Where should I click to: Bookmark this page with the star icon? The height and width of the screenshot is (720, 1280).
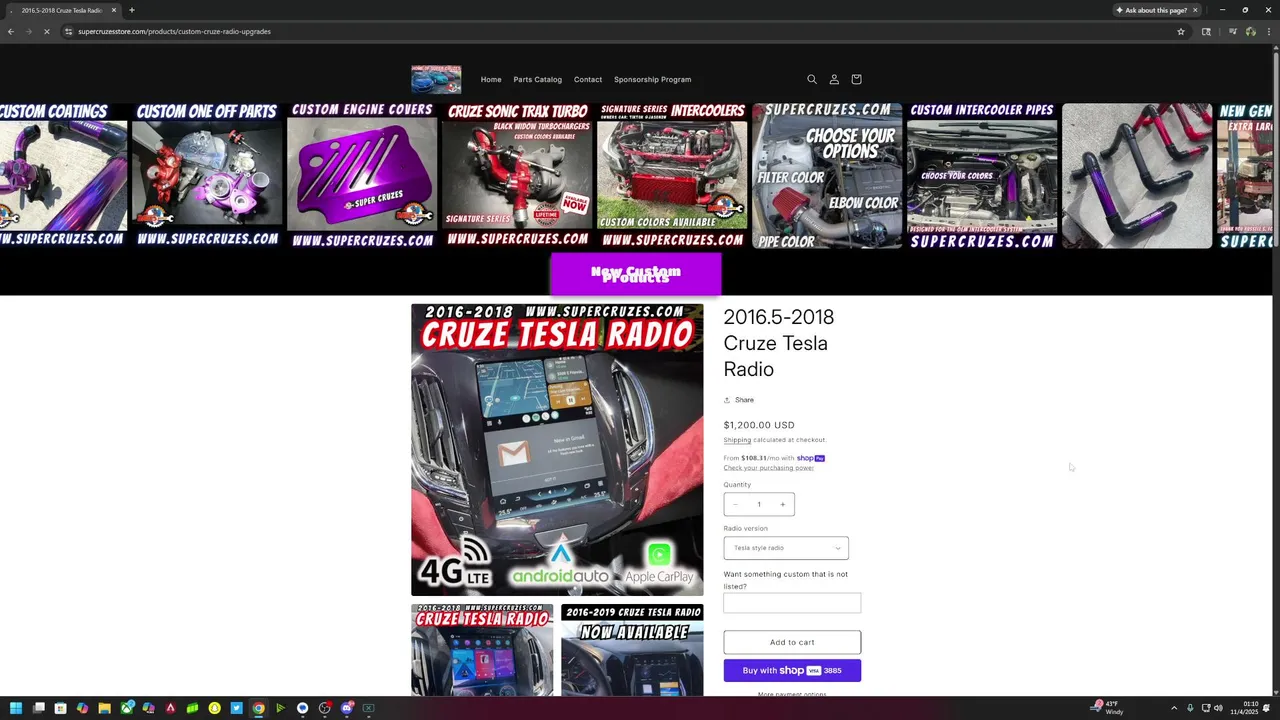[1181, 31]
